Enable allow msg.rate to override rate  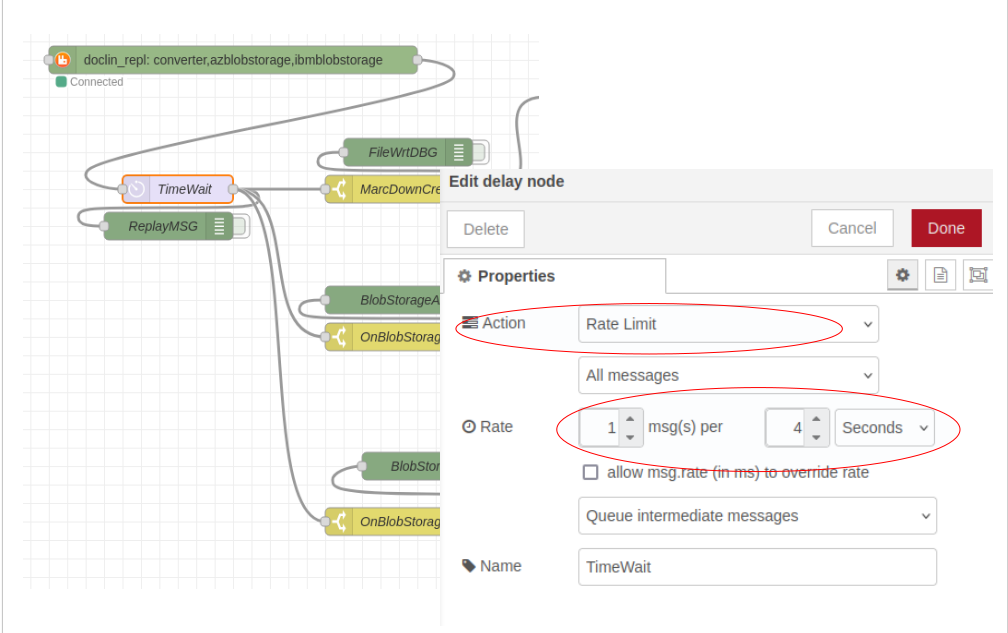[591, 472]
